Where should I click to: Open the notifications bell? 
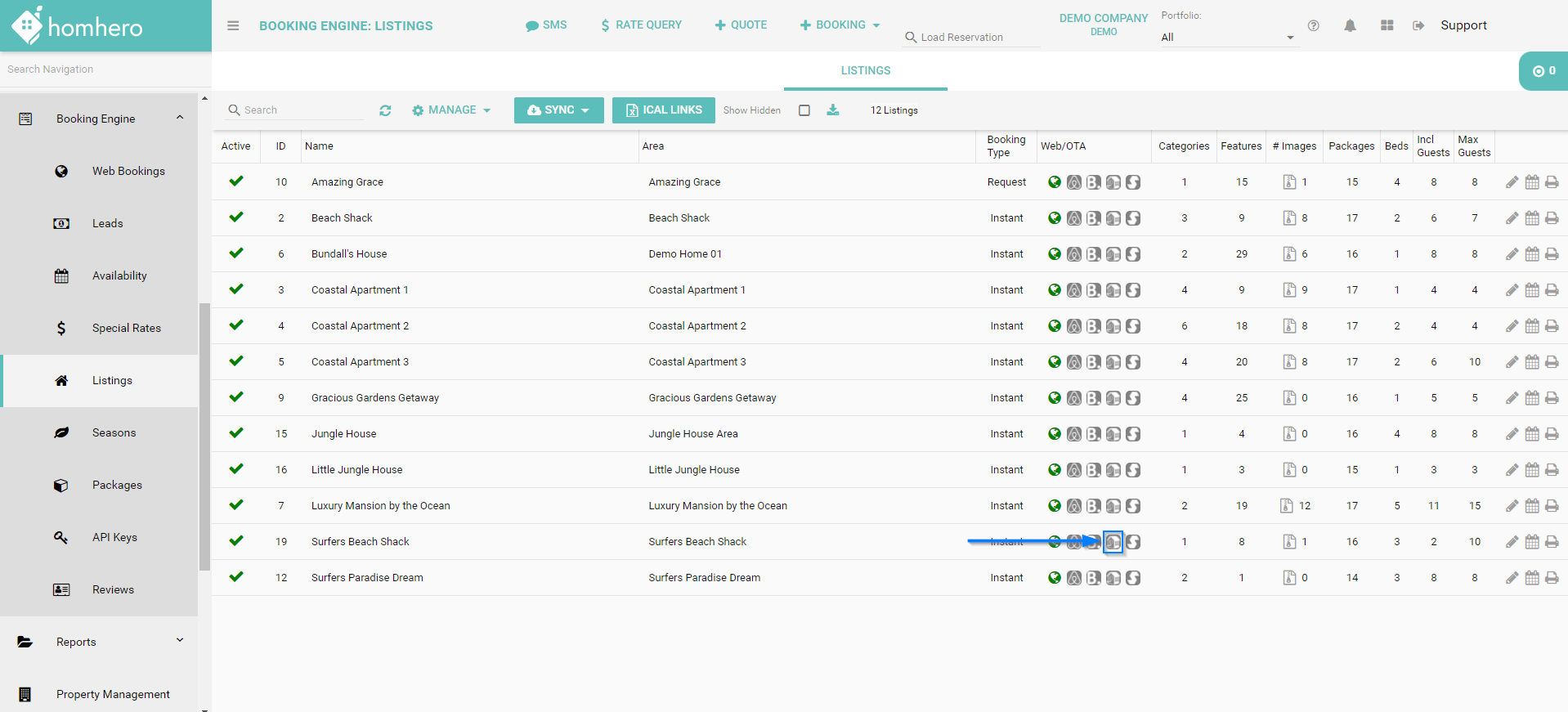[1350, 25]
